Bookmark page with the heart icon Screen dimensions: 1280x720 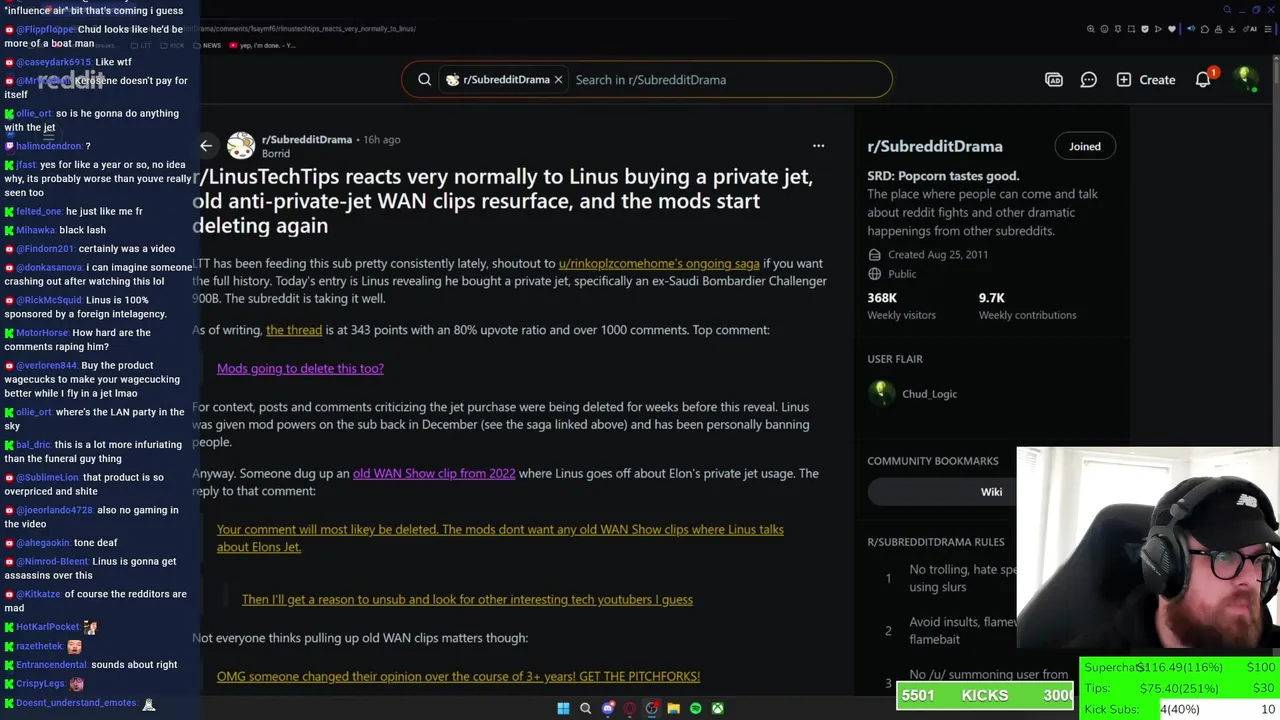click(1172, 29)
